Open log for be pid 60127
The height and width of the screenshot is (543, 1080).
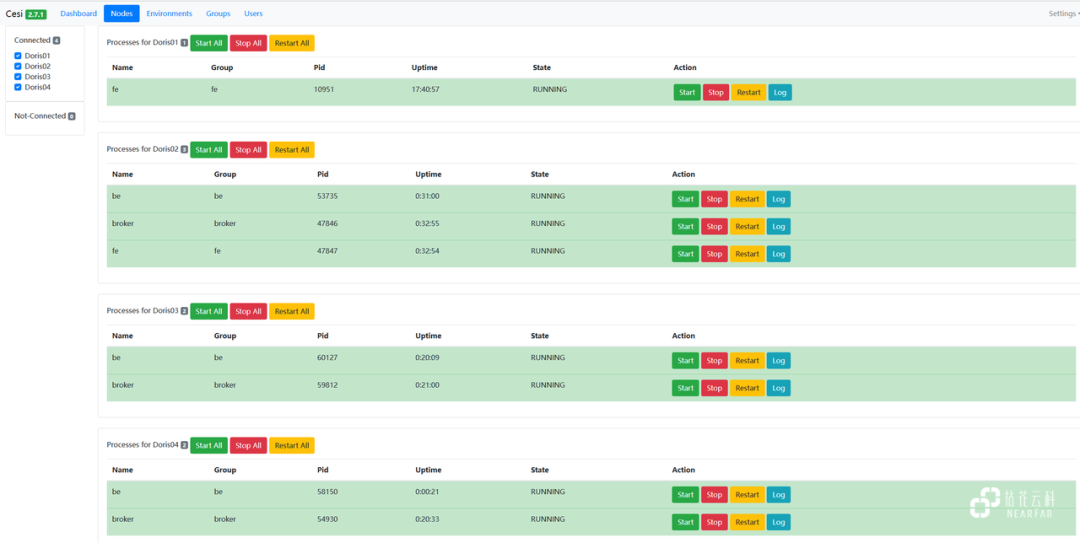point(779,360)
